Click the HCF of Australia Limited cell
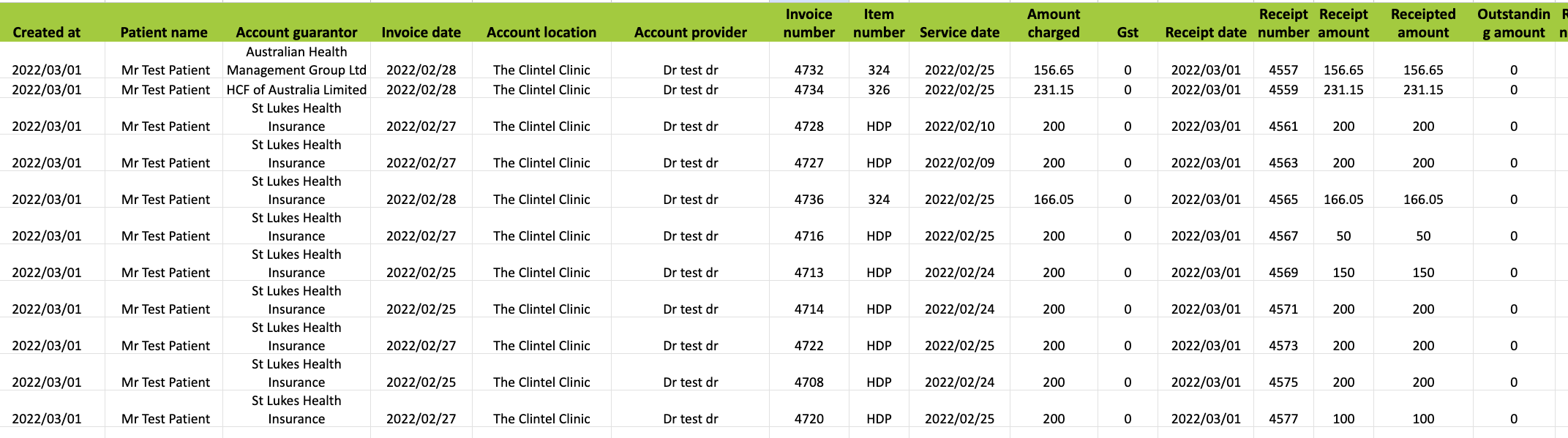Viewport: 1568px width, 438px height. [296, 89]
